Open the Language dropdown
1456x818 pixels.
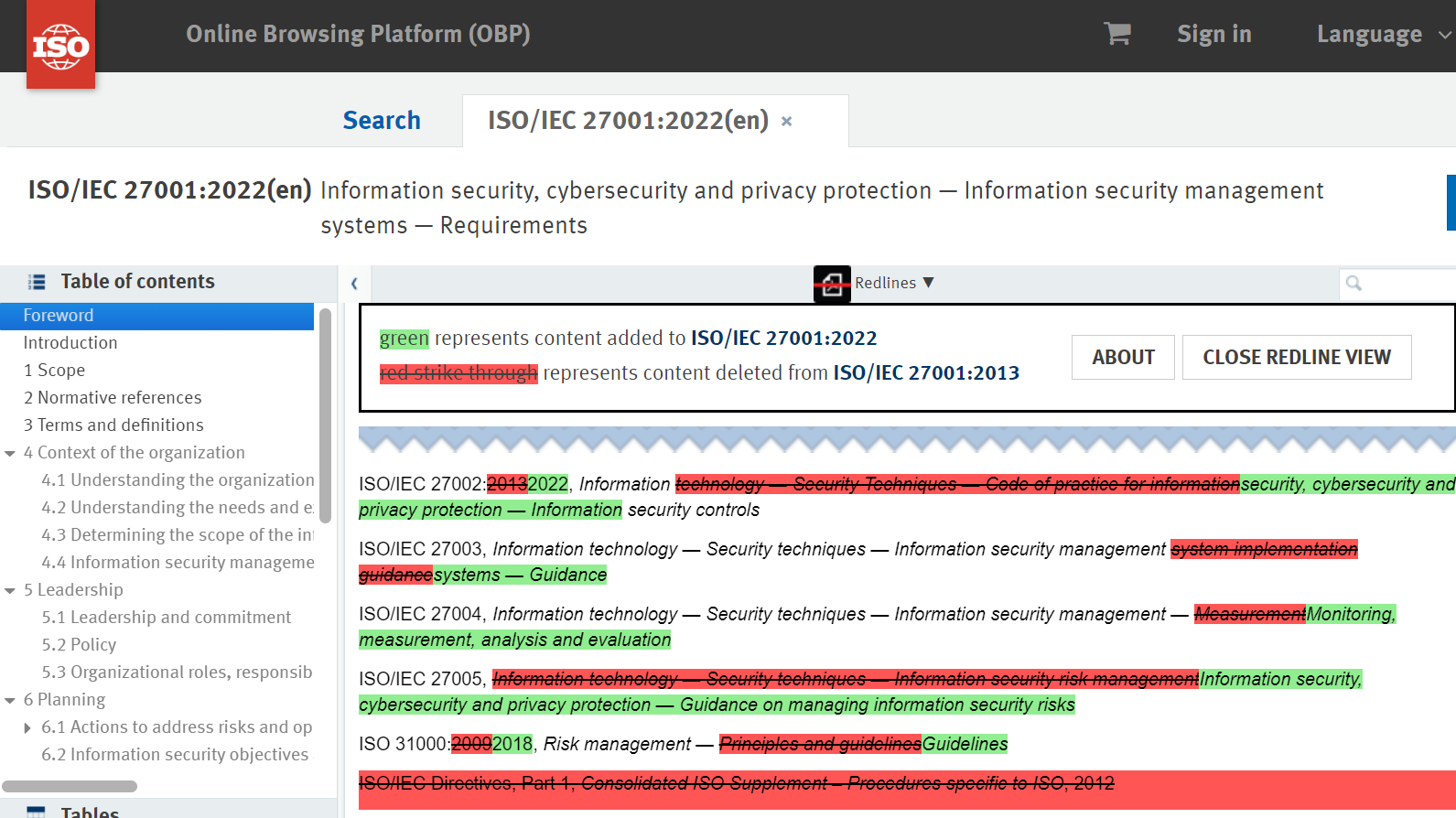click(x=1384, y=35)
